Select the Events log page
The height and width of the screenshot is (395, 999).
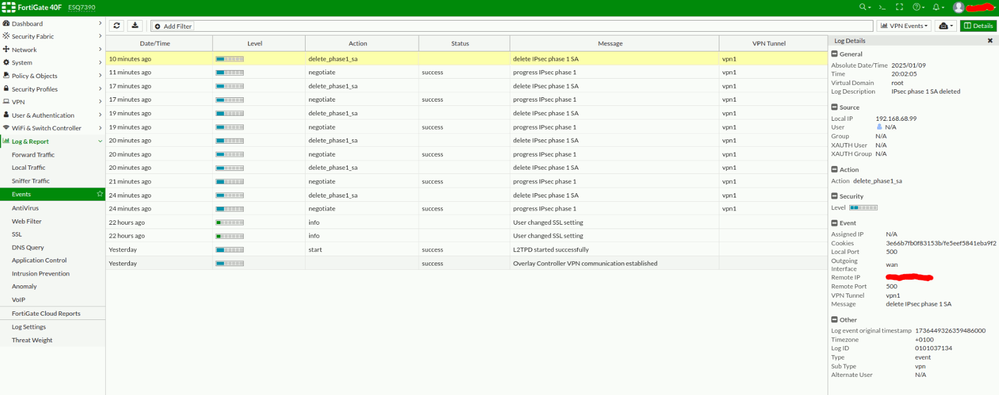coord(52,194)
